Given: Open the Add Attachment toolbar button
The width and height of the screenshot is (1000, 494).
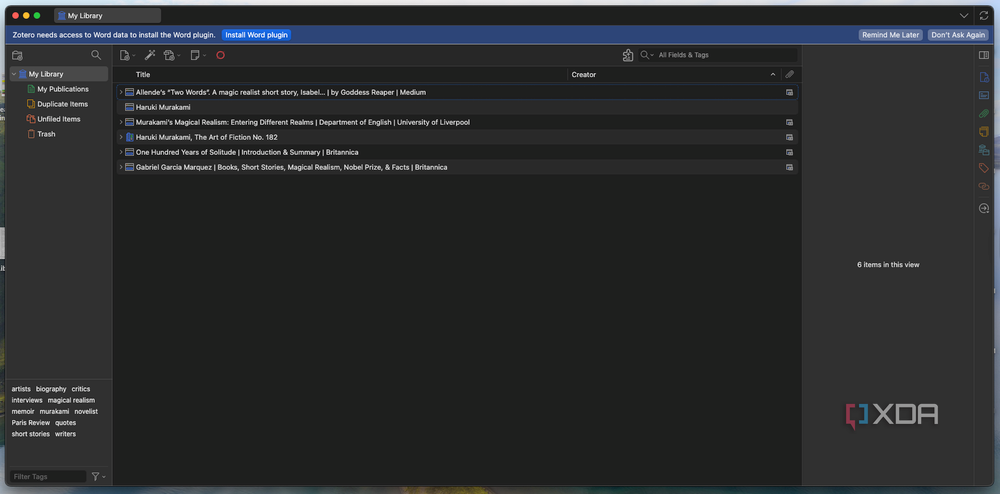Looking at the screenshot, I should 172,55.
